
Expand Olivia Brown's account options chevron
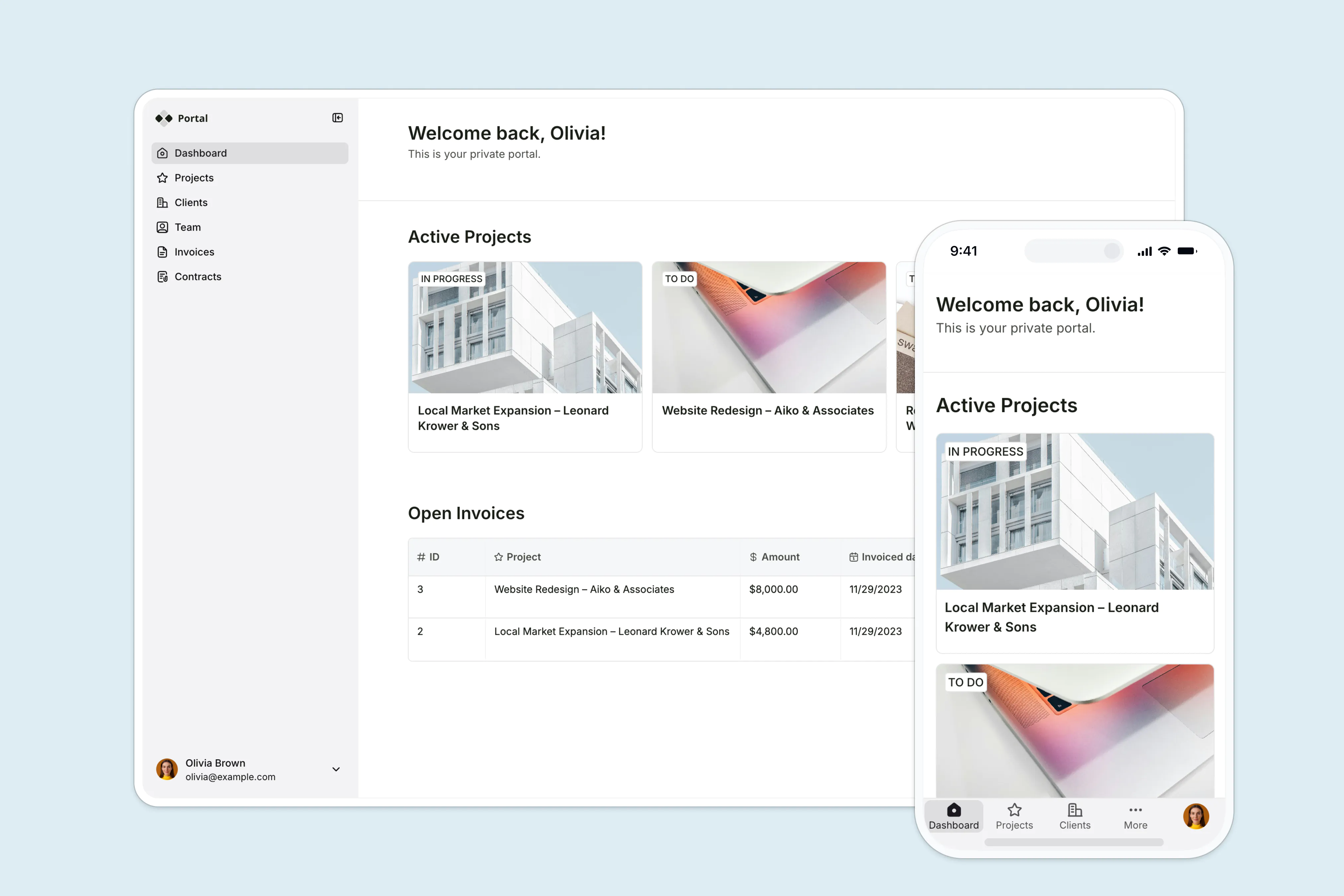336,769
